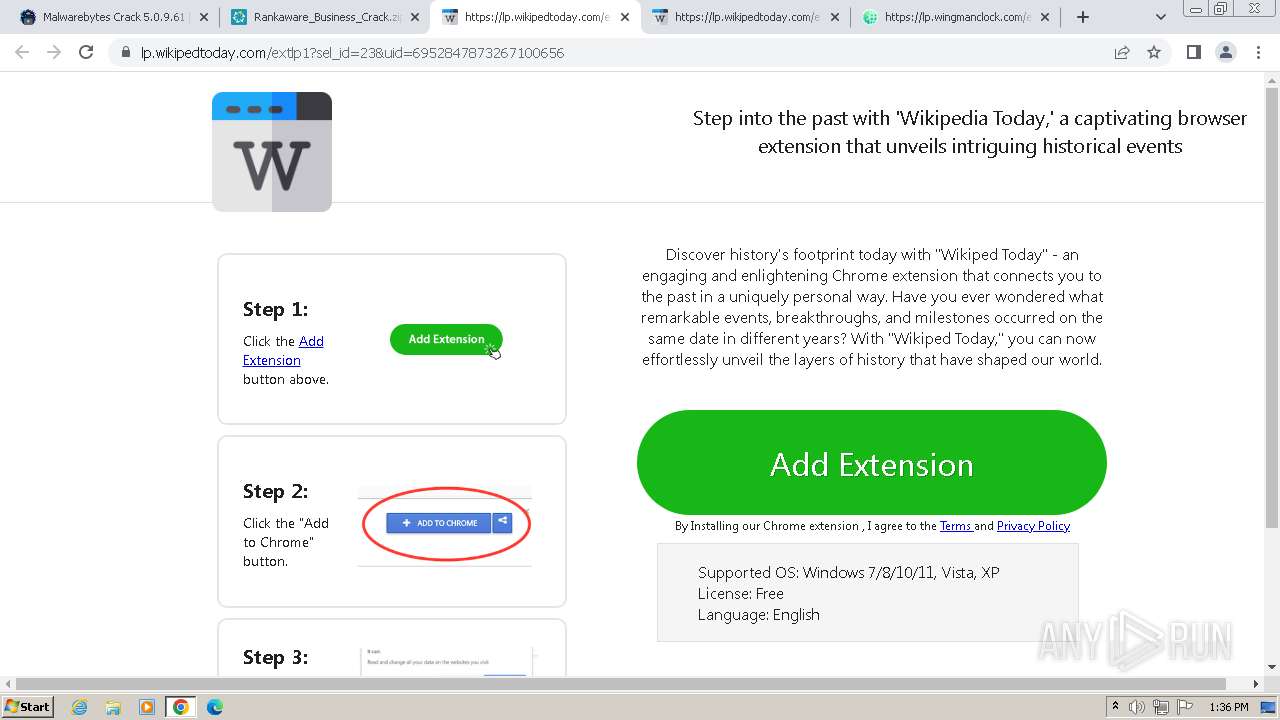Open File Explorer from taskbar

[x=113, y=707]
